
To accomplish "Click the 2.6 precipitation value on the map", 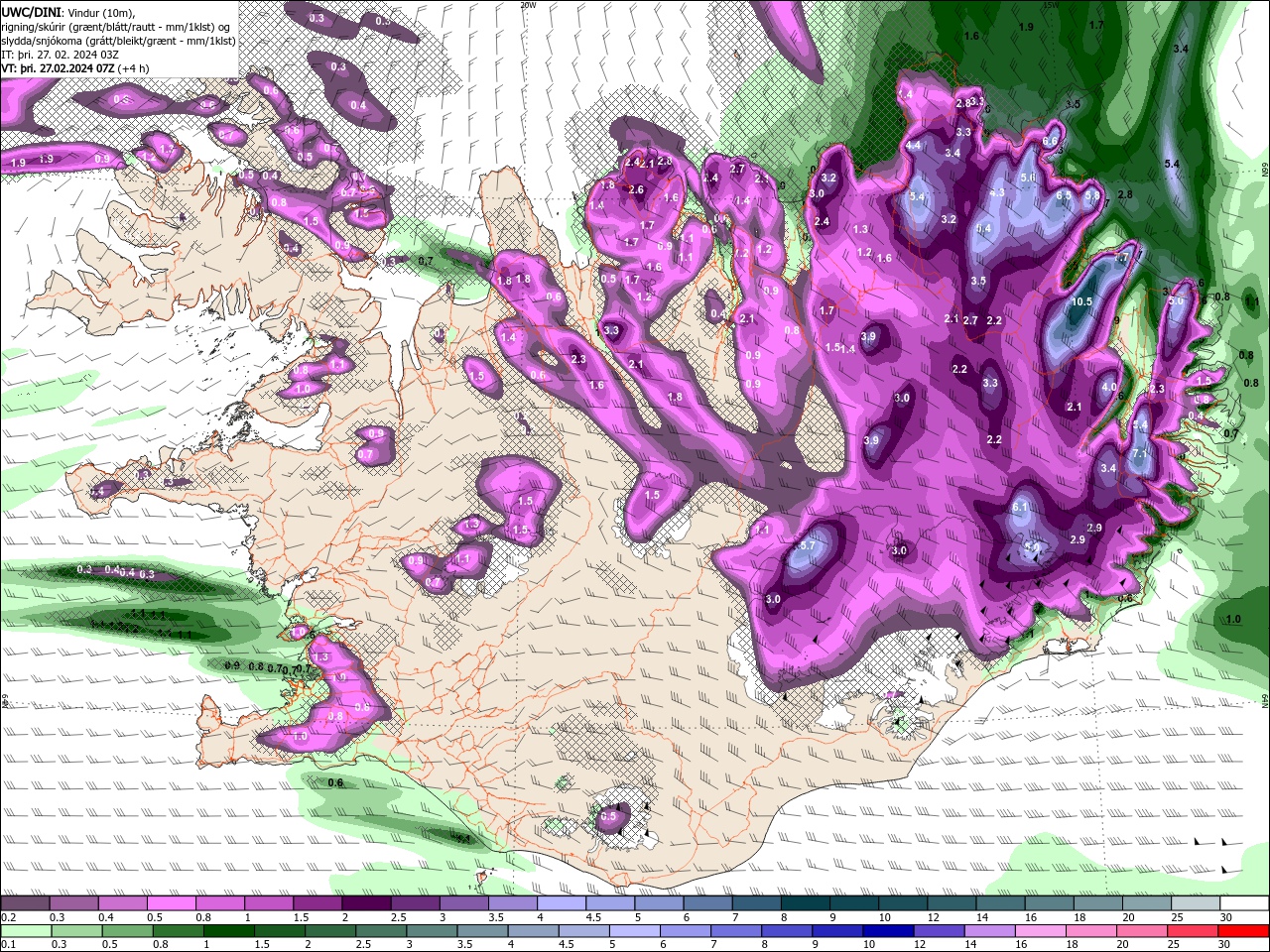I will (x=636, y=189).
